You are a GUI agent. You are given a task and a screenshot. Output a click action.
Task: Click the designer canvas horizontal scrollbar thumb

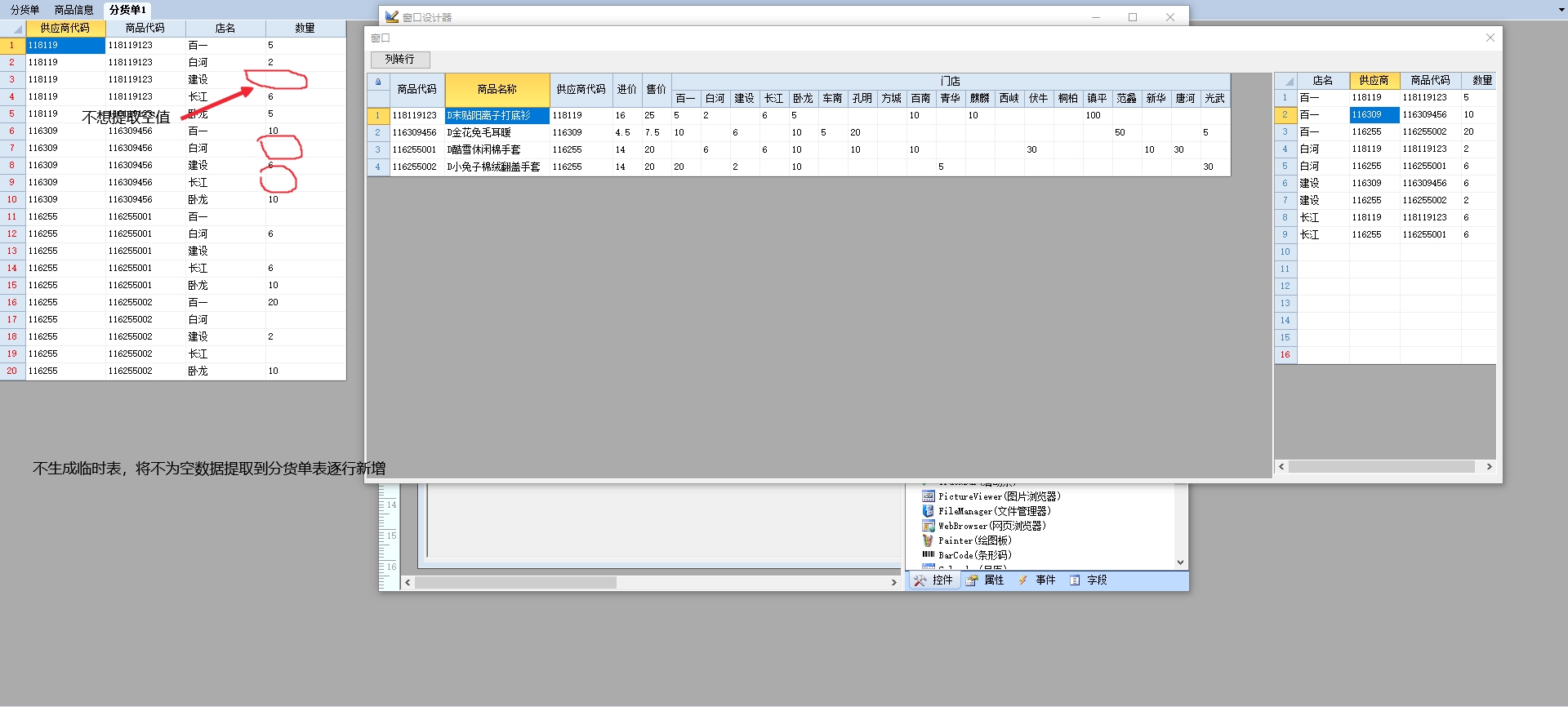(515, 583)
